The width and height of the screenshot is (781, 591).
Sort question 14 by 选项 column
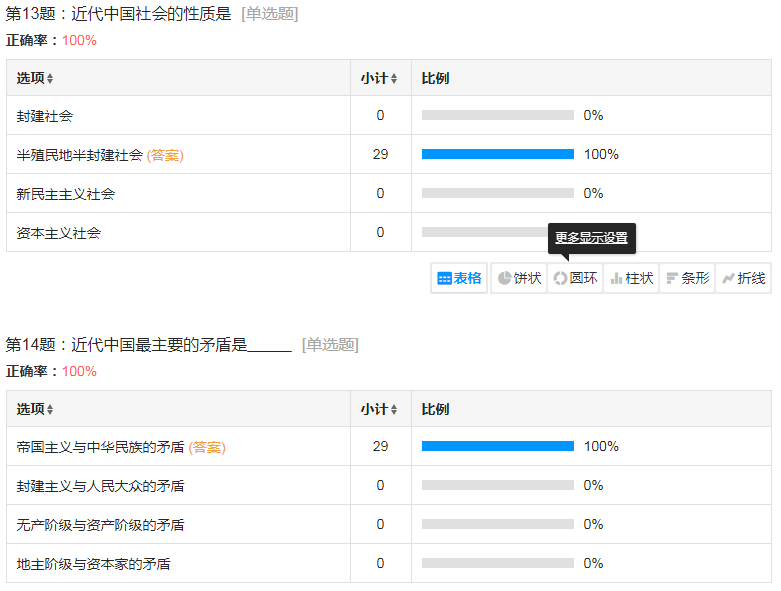35,409
